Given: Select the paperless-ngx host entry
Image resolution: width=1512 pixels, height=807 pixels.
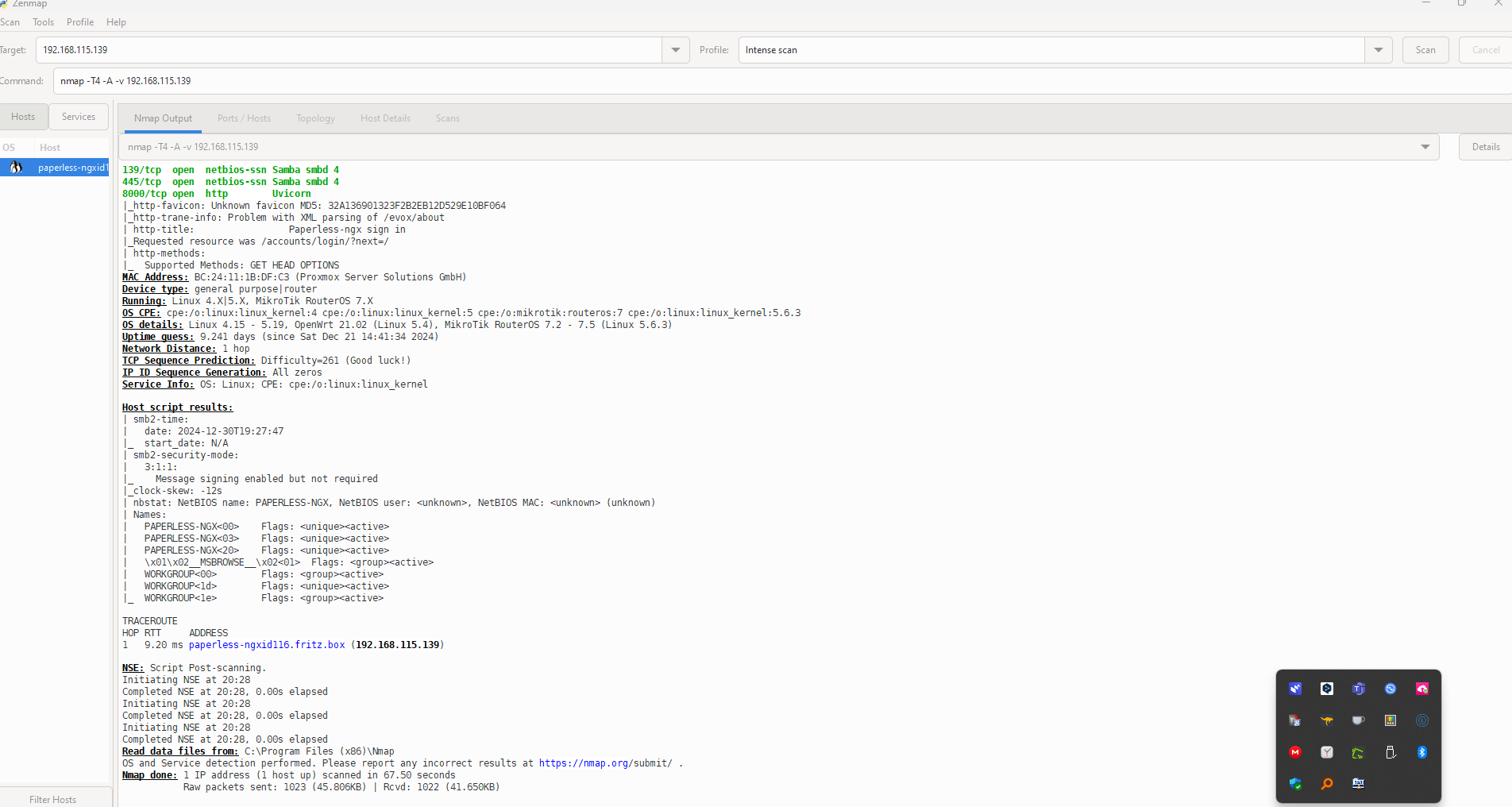Looking at the screenshot, I should tap(54, 168).
